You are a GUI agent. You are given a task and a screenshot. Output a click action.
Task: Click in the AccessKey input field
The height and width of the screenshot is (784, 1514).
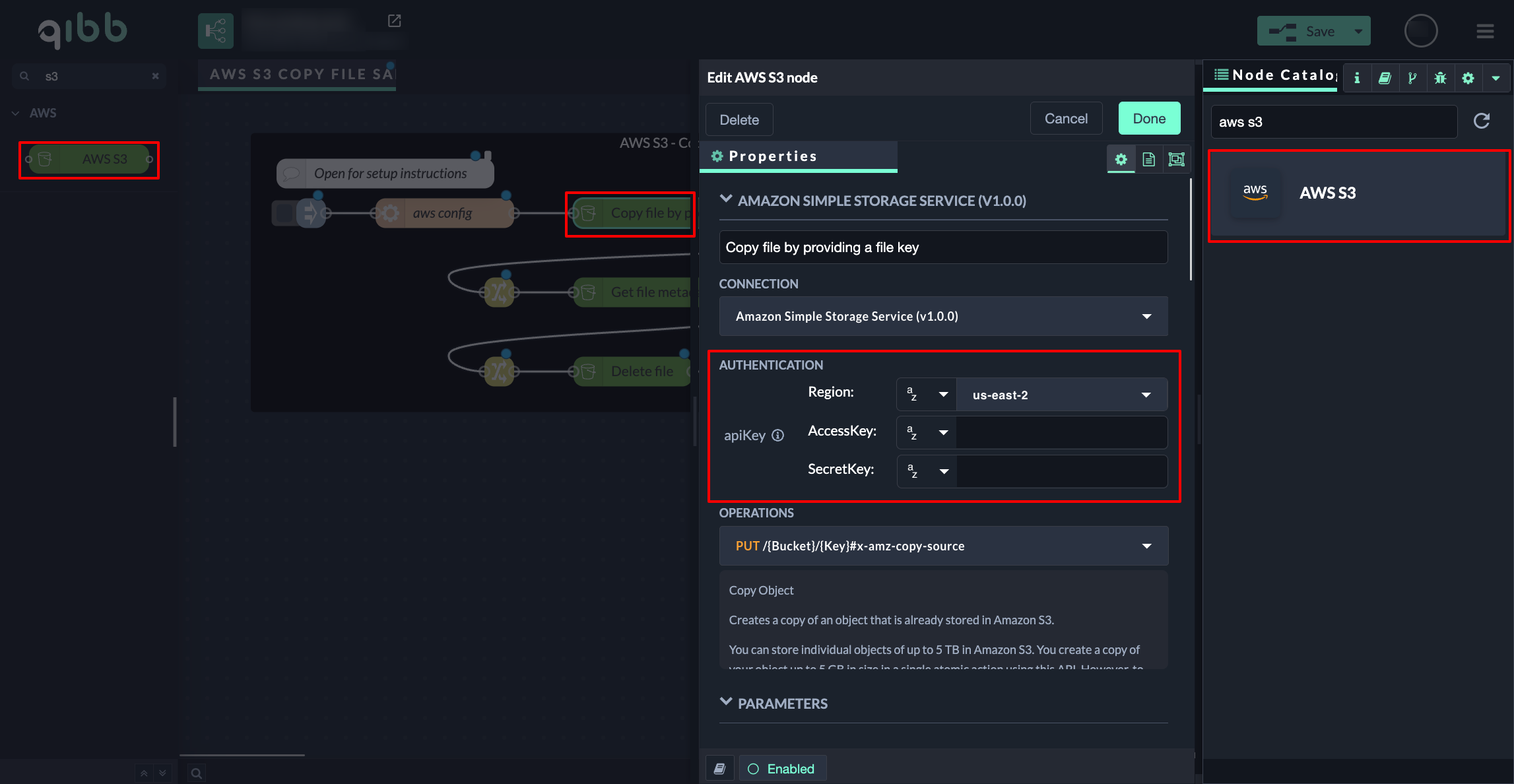coord(1061,433)
